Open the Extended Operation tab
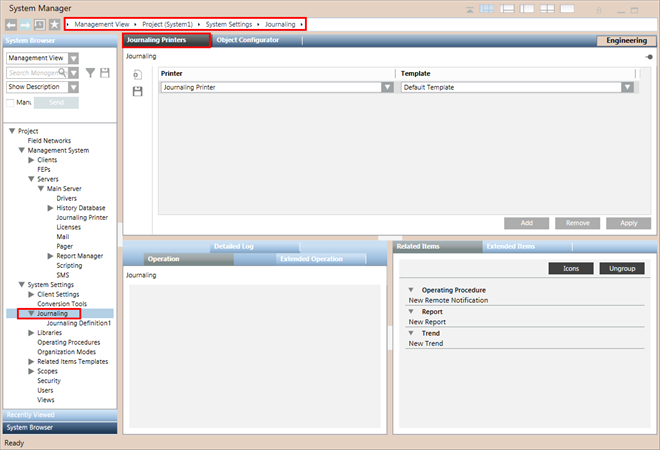660x450 pixels. click(x=312, y=259)
